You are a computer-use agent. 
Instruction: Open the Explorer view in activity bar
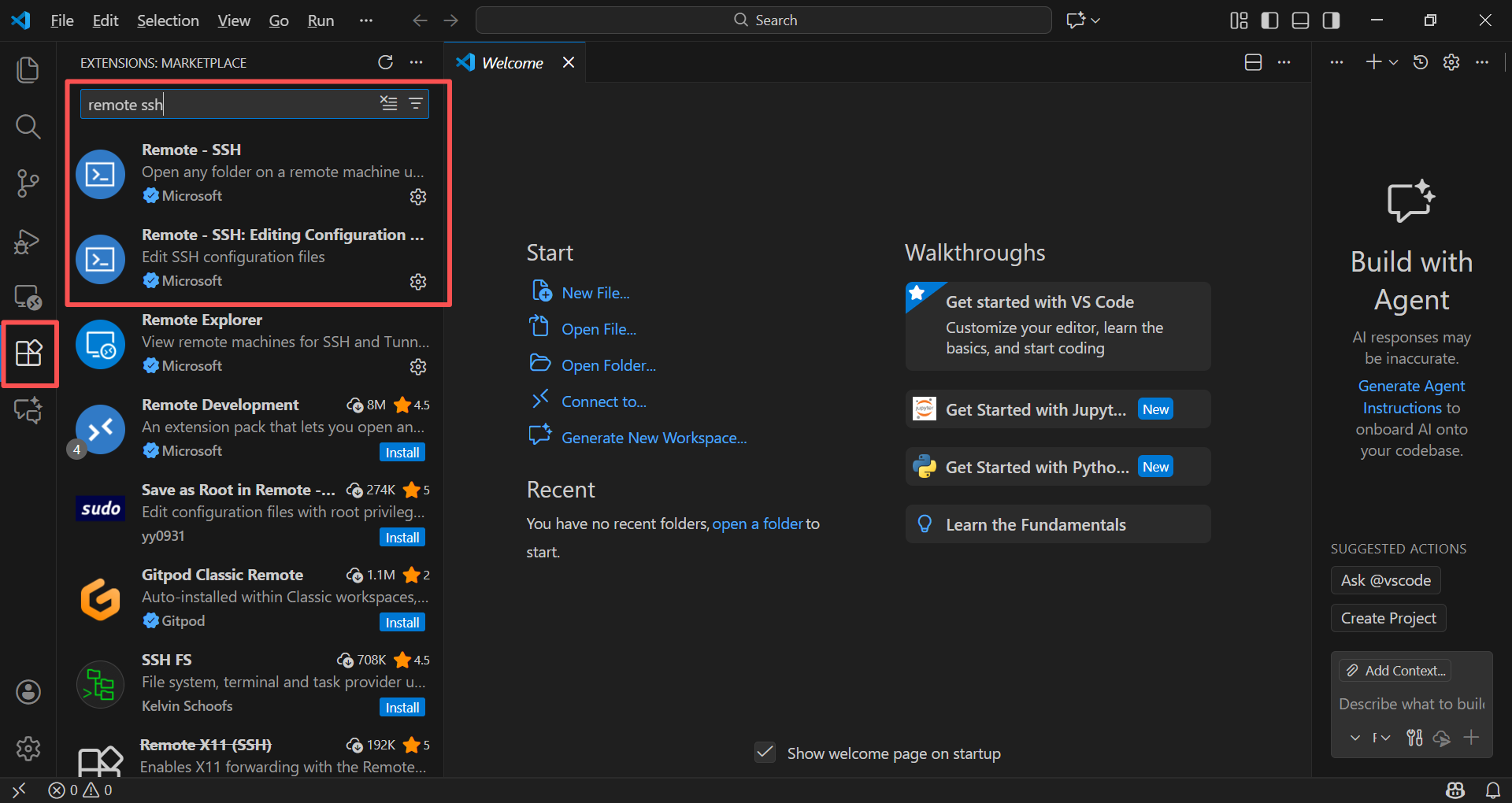pos(28,69)
